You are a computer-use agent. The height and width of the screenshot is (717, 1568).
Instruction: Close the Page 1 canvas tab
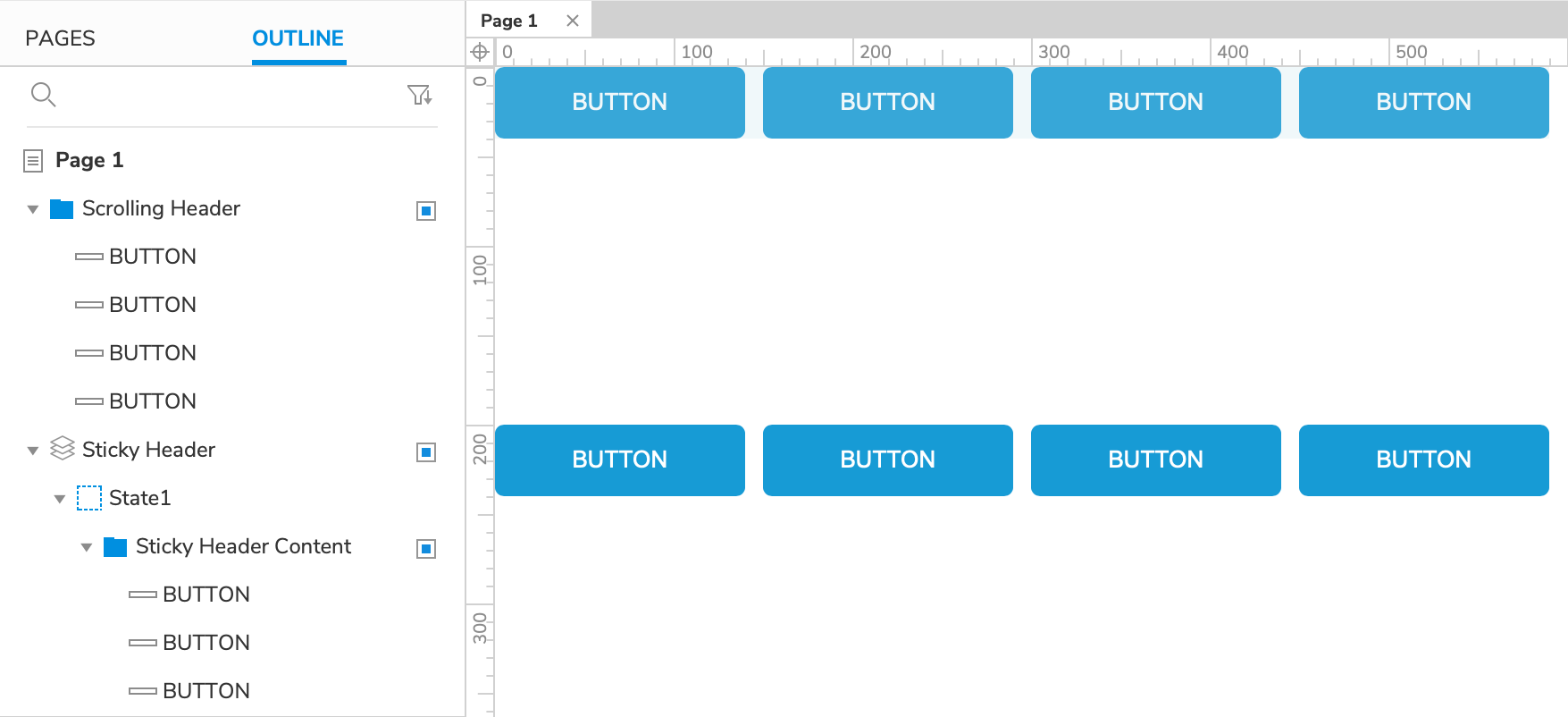tap(573, 21)
